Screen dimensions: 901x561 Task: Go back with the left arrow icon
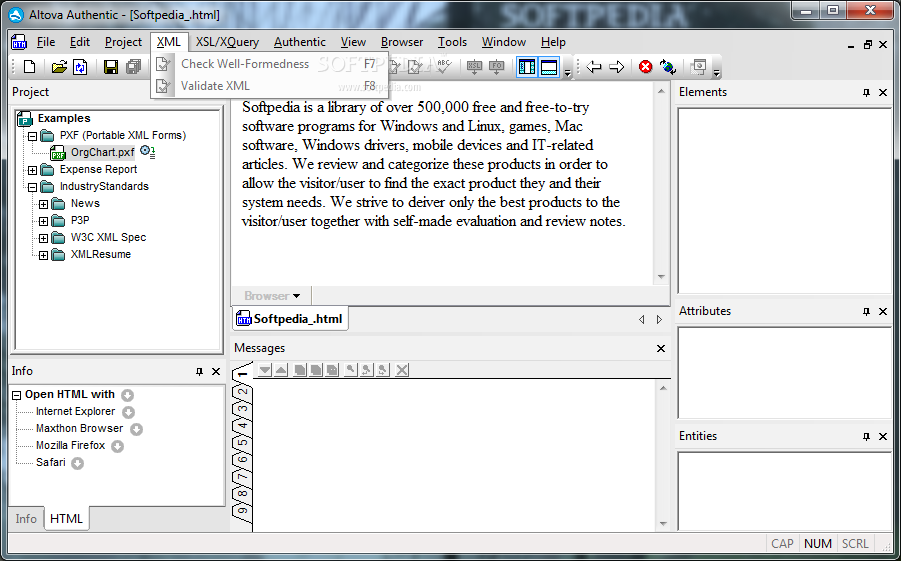pyautogui.click(x=594, y=67)
